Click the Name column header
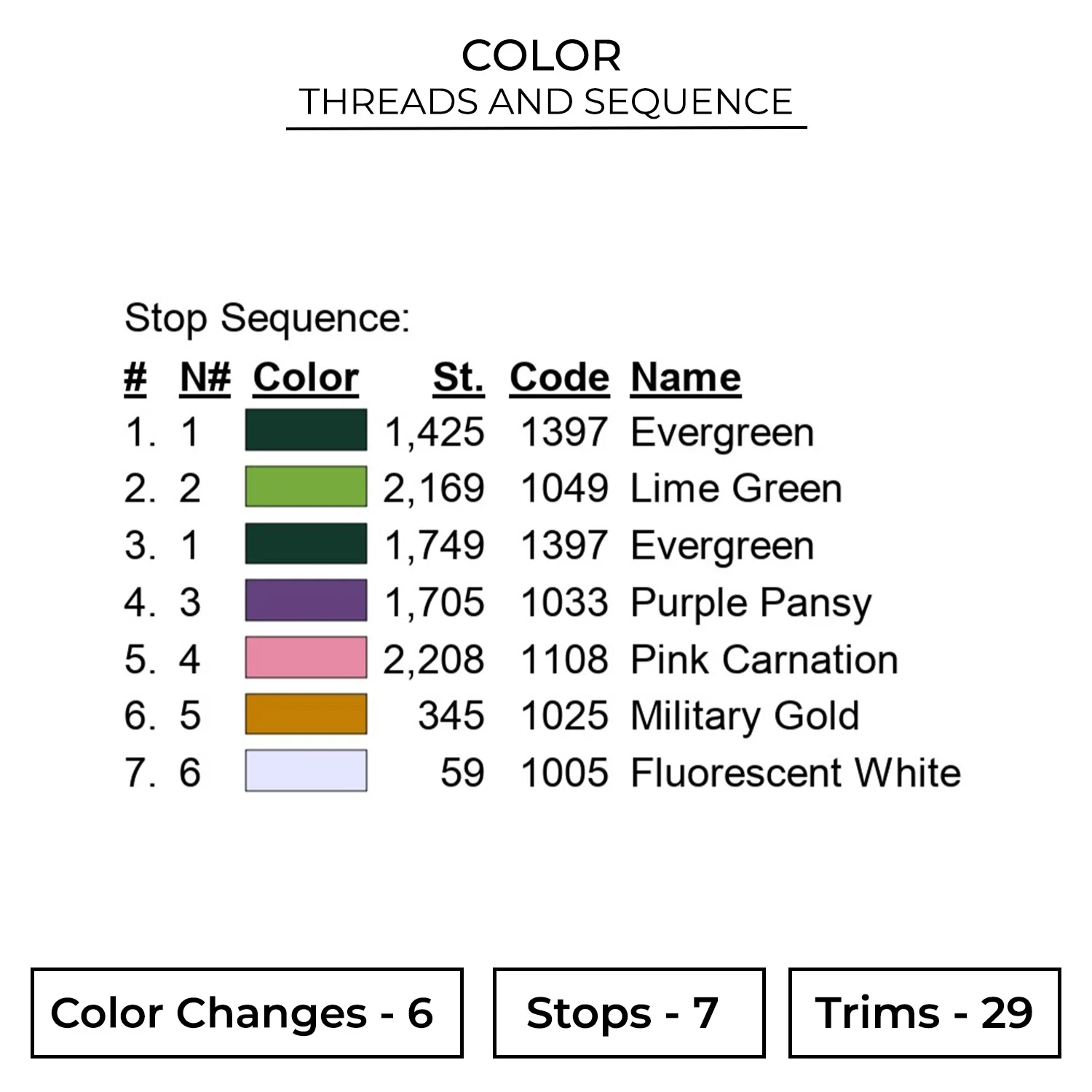1092x1092 pixels. click(685, 378)
